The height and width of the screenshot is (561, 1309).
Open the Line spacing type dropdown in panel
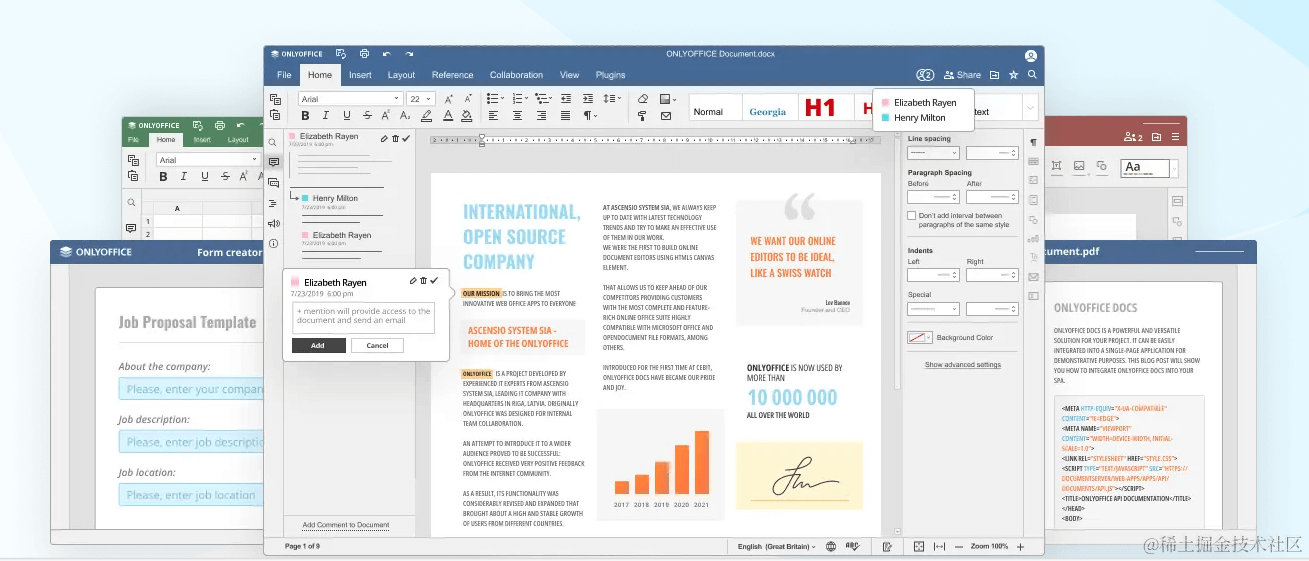933,153
